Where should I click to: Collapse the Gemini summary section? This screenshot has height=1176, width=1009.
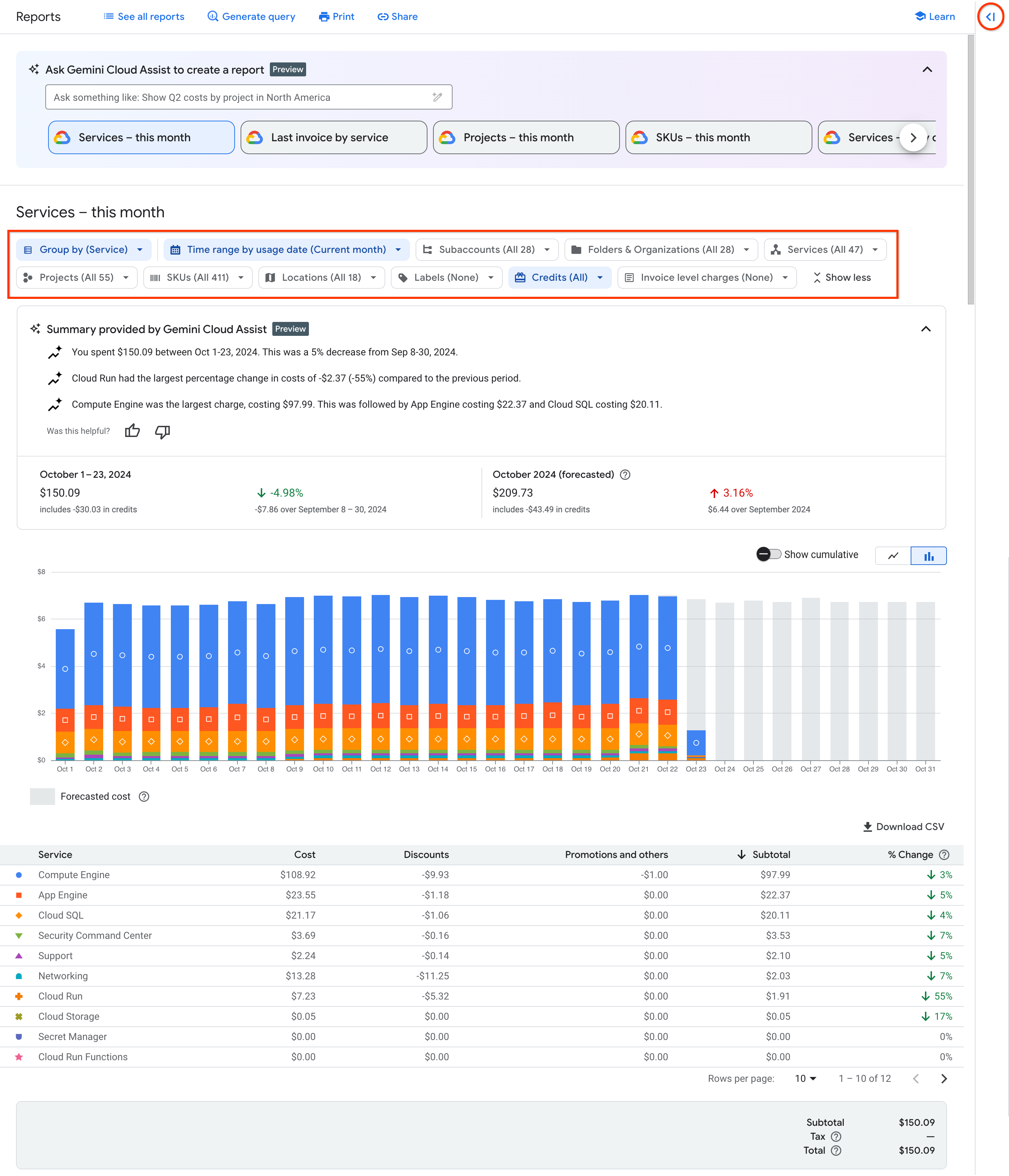[926, 329]
